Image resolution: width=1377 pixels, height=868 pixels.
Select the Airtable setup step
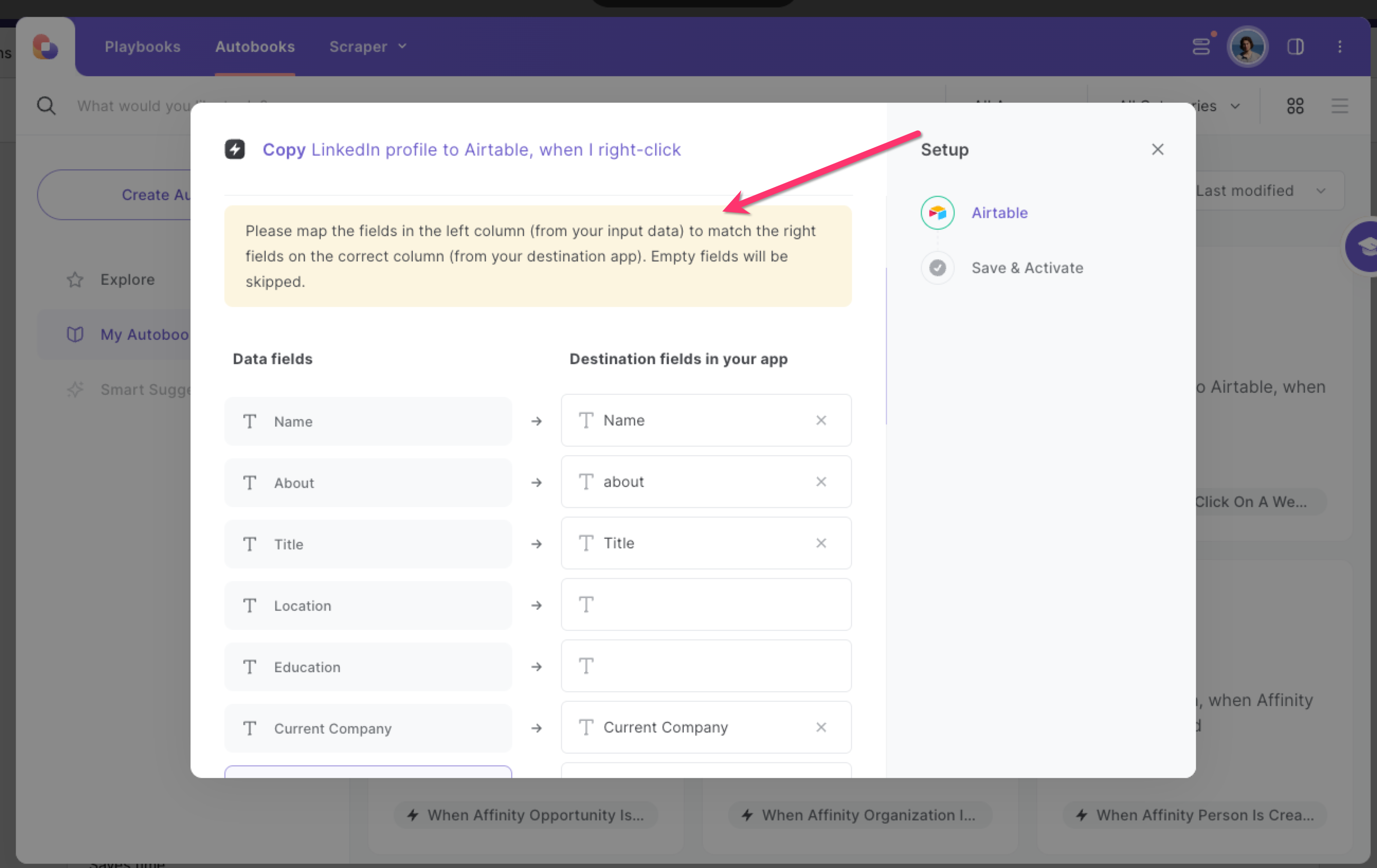[x=999, y=213]
